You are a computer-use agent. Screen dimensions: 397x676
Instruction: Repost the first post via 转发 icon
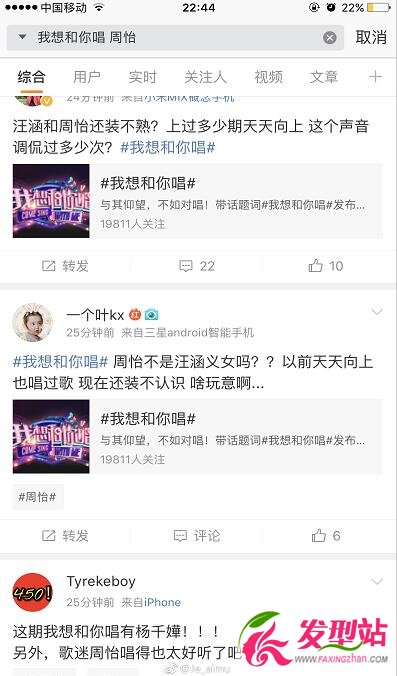point(65,266)
